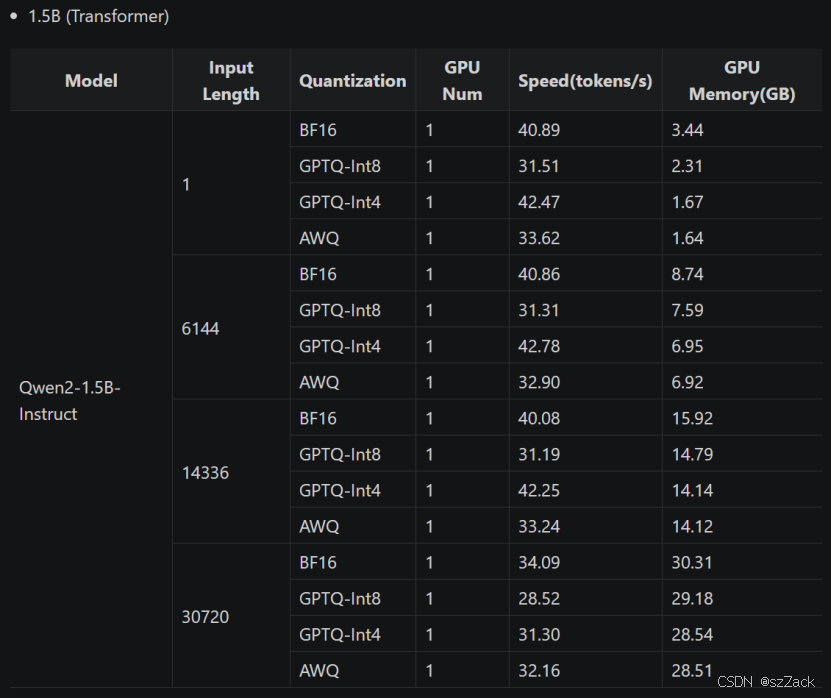
Task: Click GPU memory value "28.54"
Action: tap(692, 634)
